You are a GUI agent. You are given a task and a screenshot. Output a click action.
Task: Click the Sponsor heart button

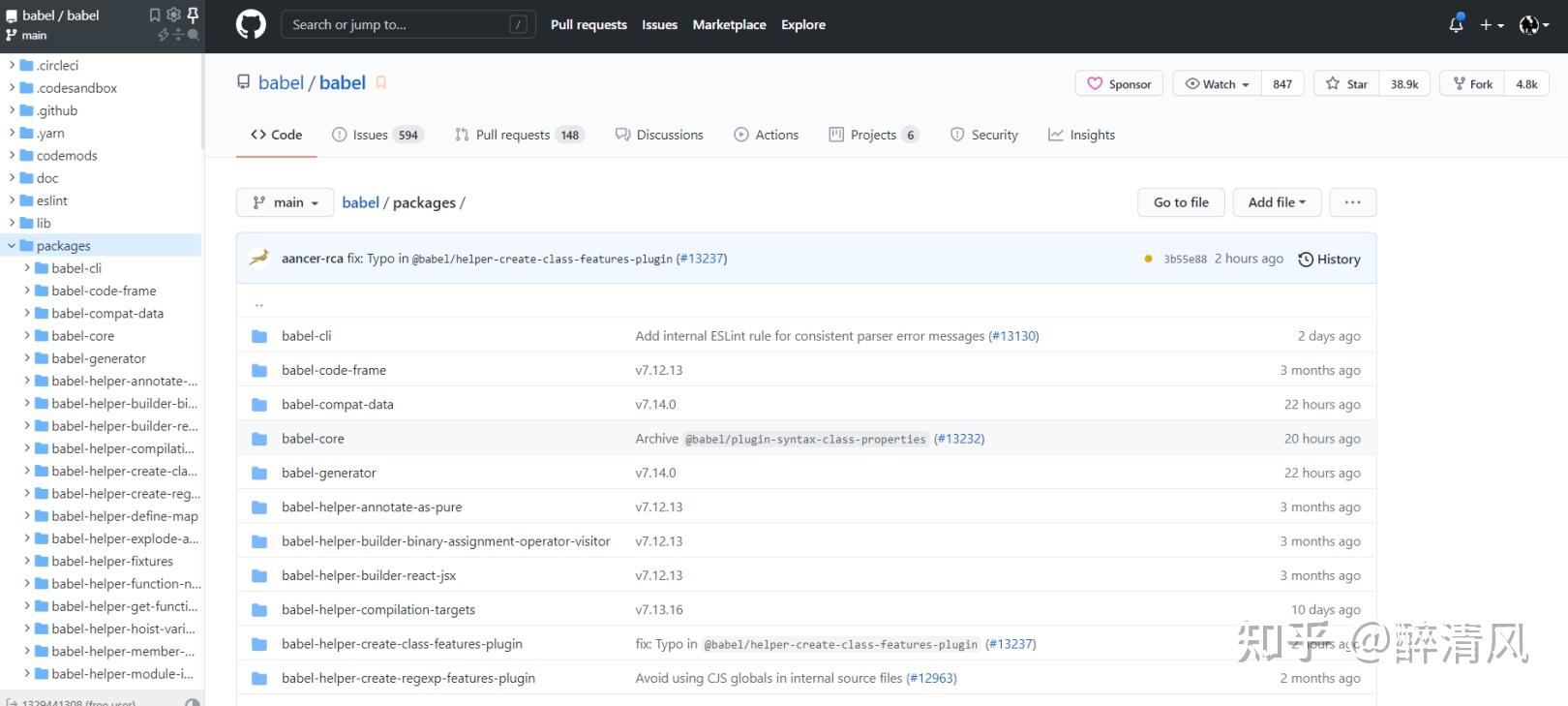click(1120, 84)
